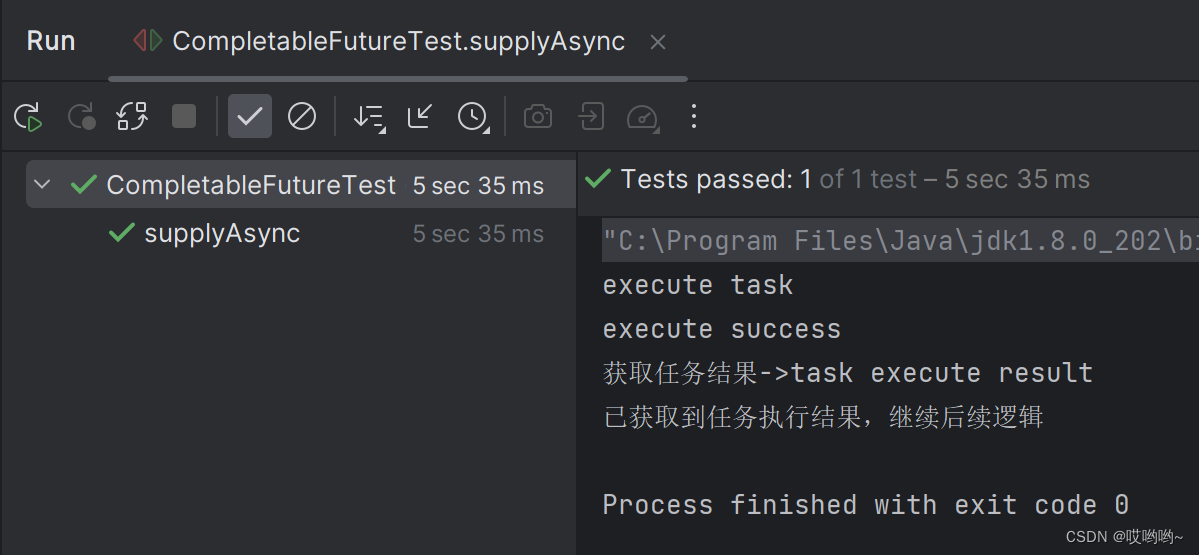The image size is (1199, 555).
Task: Click the Run tool window title
Action: (51, 41)
